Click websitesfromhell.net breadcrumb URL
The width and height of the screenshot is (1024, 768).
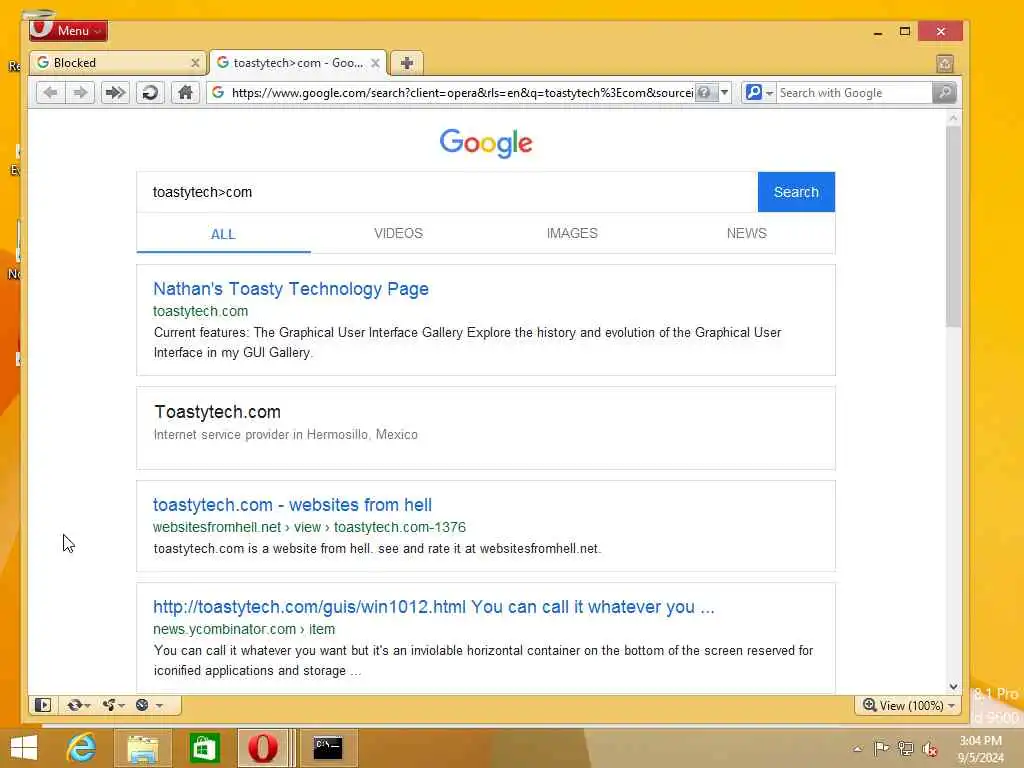[x=310, y=527]
